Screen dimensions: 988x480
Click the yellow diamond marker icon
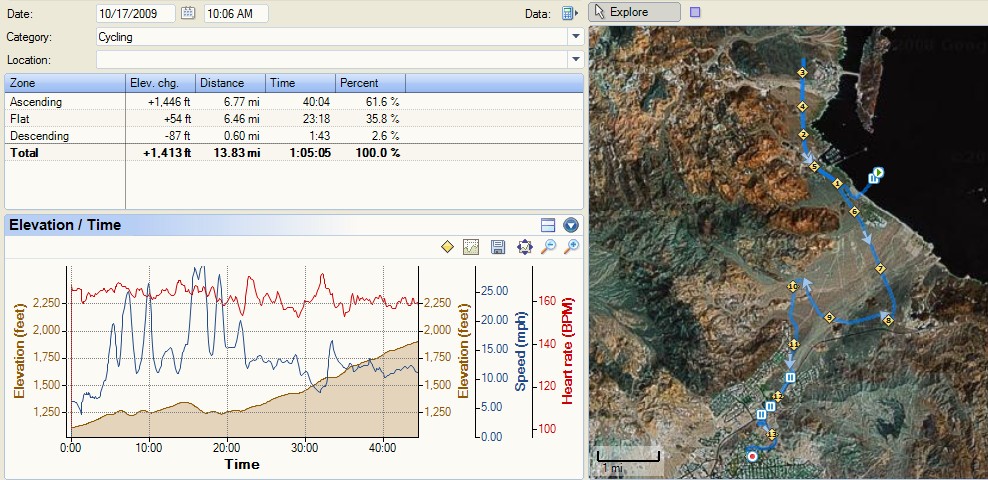(x=448, y=247)
